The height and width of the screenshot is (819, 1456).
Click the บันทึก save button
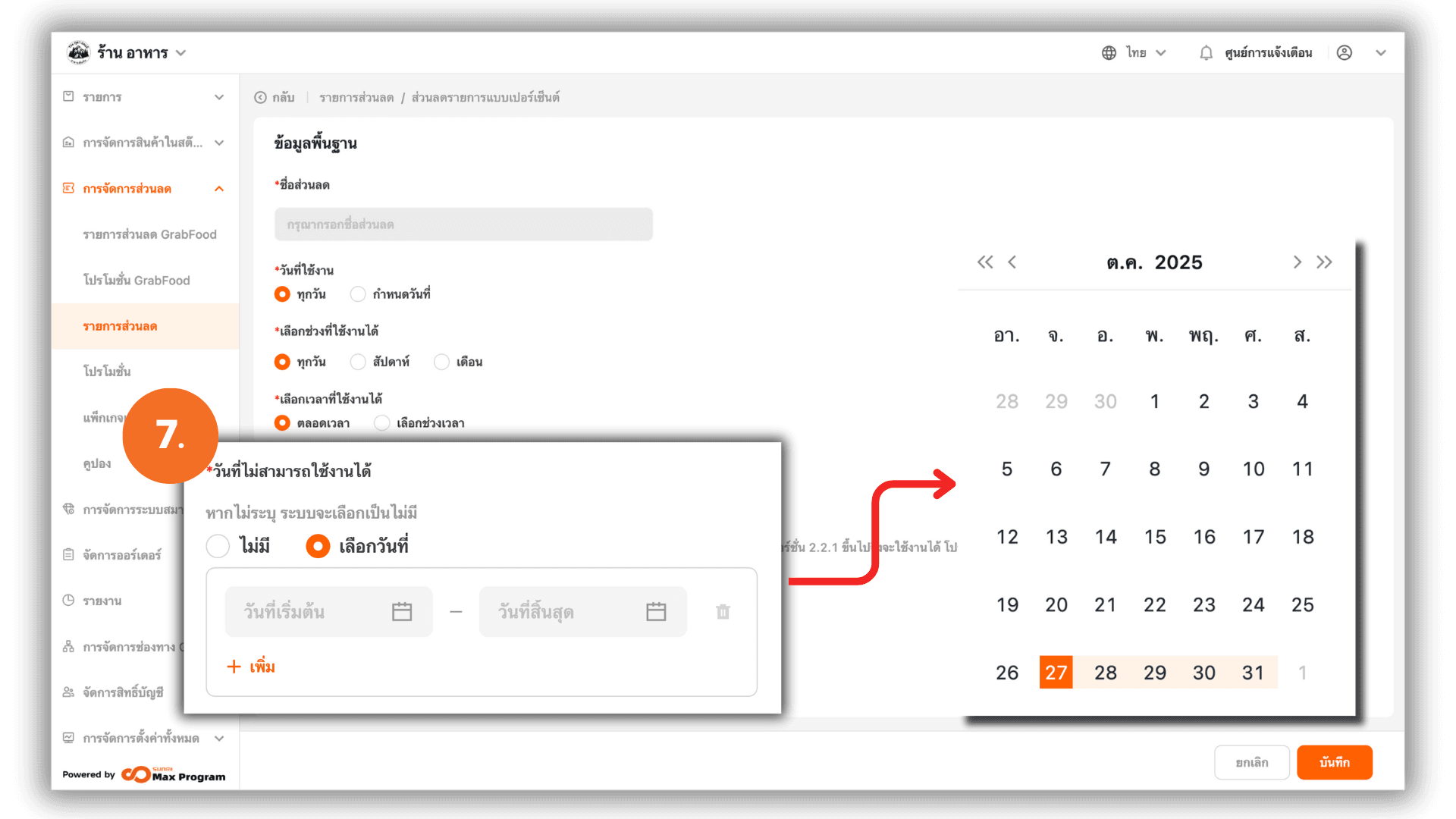(x=1334, y=763)
